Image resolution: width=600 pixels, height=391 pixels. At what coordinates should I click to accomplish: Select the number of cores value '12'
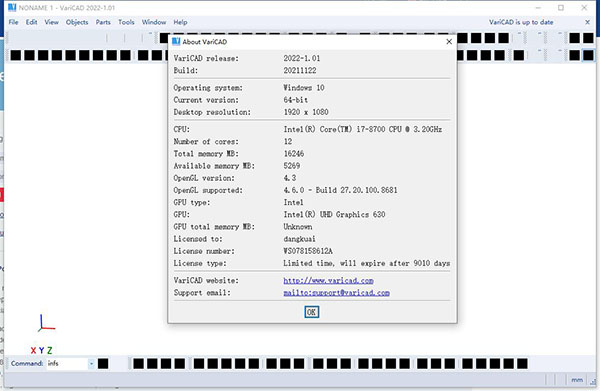[288, 142]
